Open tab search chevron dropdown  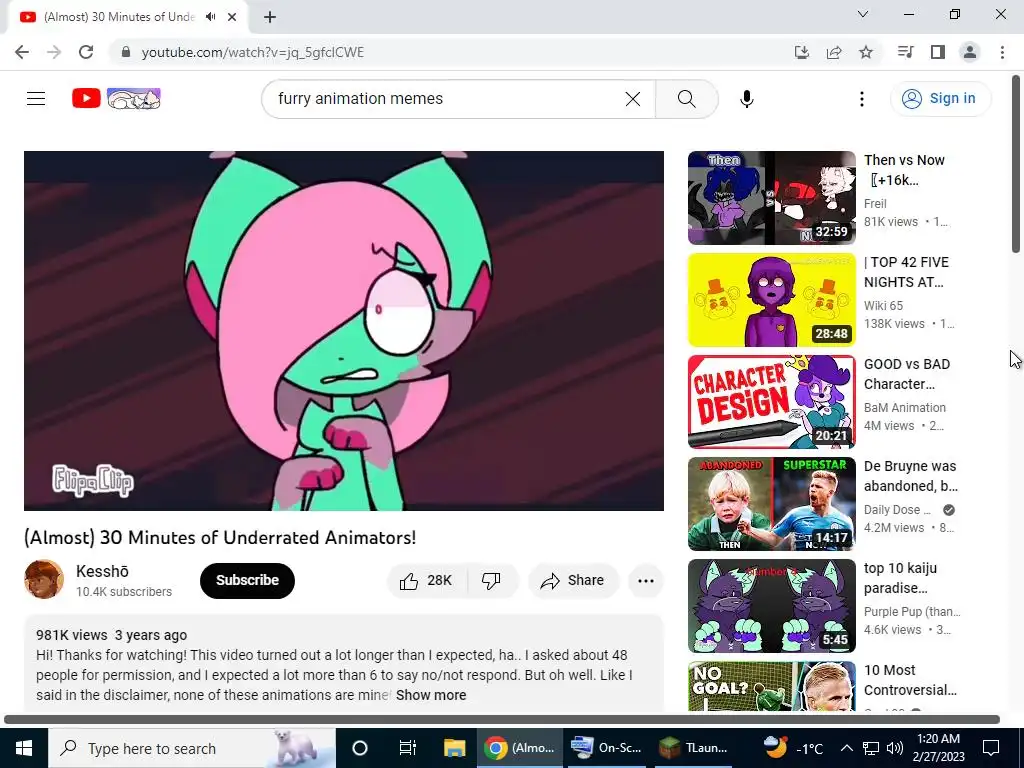click(863, 14)
